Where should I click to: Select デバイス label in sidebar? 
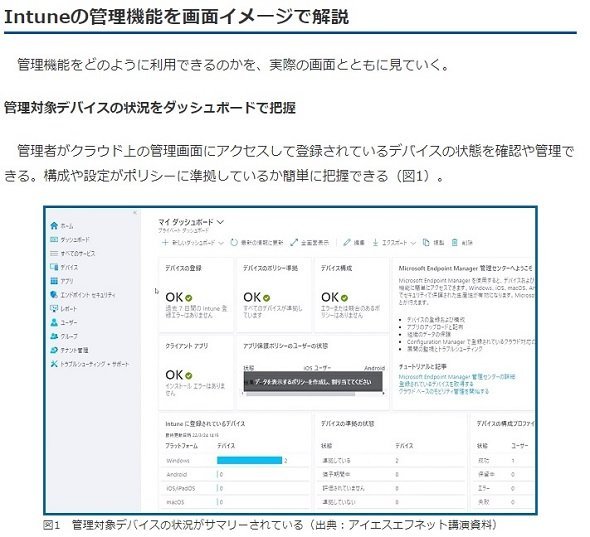(x=69, y=267)
